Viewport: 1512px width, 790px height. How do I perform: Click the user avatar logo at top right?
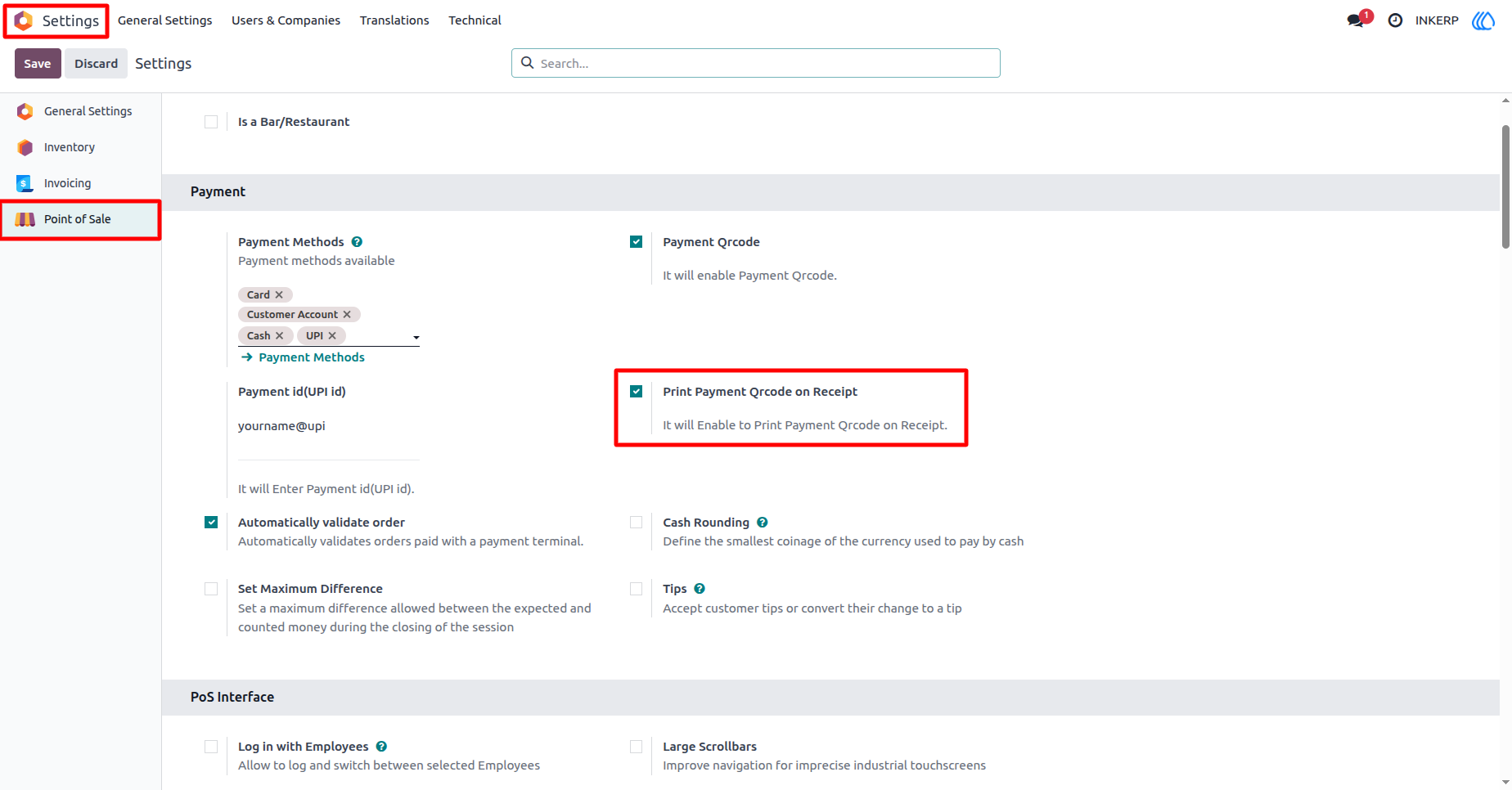pyautogui.click(x=1483, y=20)
